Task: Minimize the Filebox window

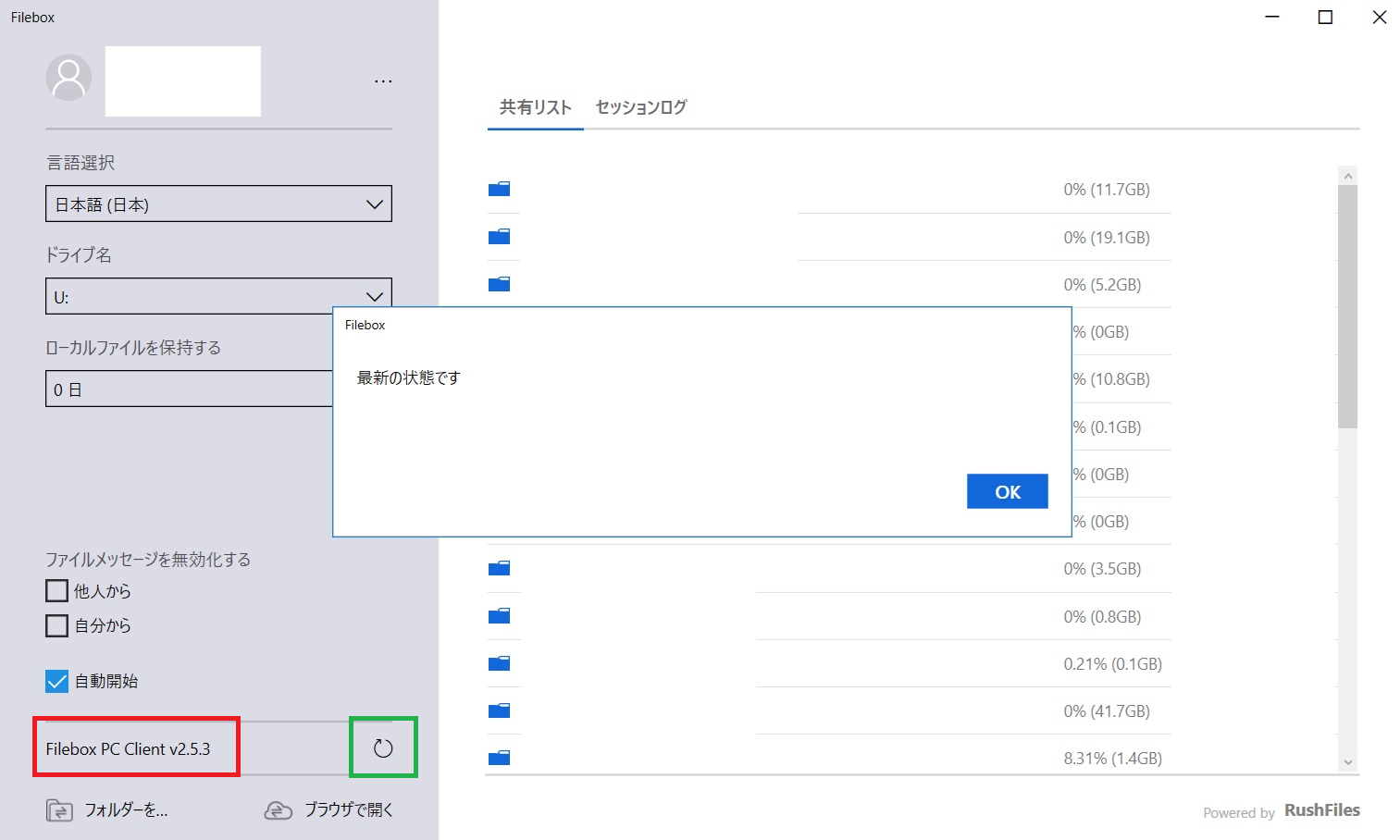Action: 1272,17
